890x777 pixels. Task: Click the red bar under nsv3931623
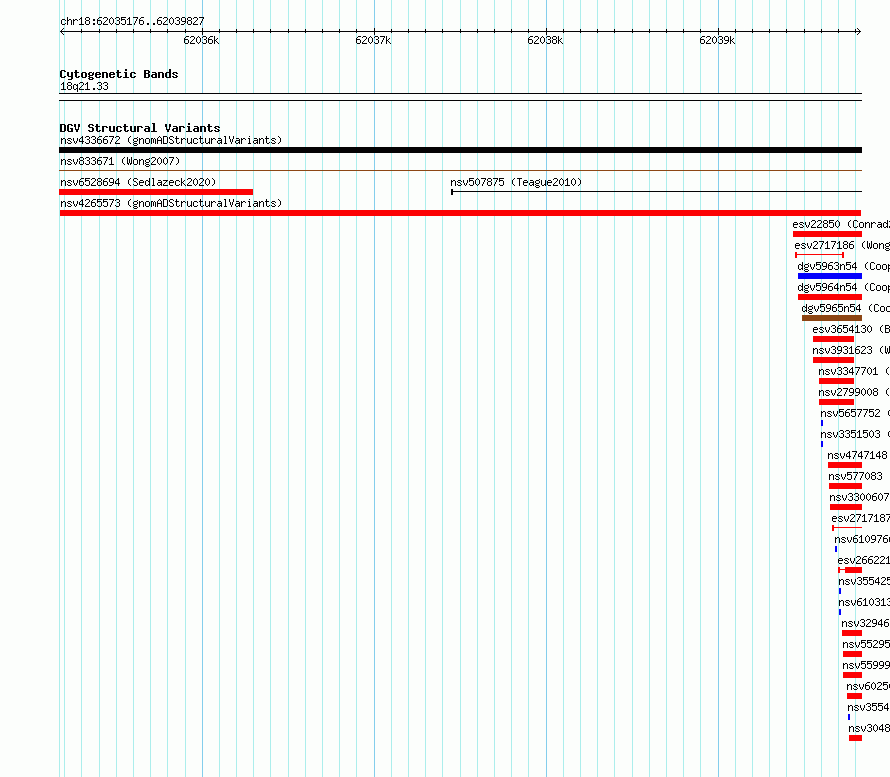click(833, 360)
